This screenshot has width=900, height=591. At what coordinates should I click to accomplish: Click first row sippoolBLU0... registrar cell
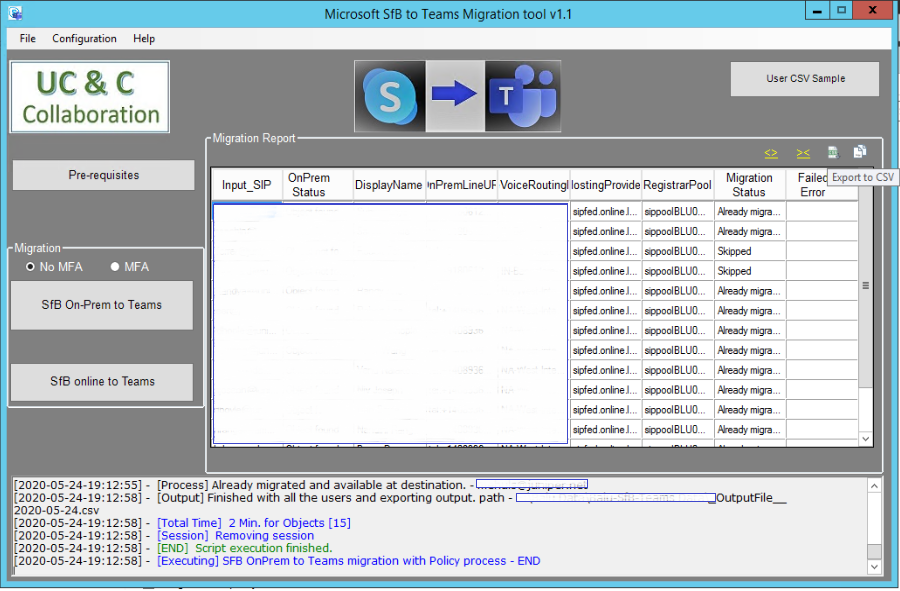(x=677, y=212)
